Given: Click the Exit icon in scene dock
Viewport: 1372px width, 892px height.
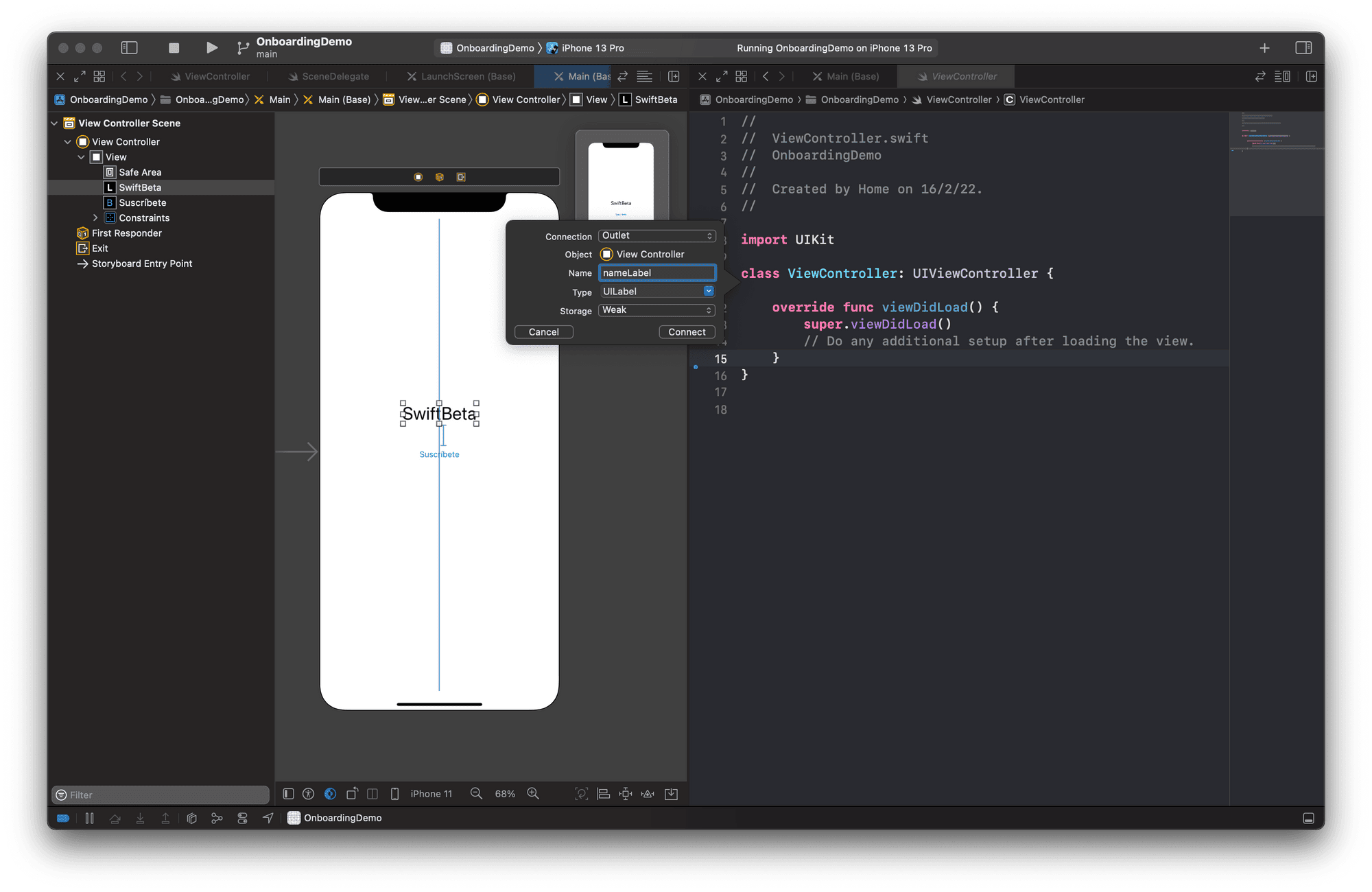Looking at the screenshot, I should [x=461, y=177].
